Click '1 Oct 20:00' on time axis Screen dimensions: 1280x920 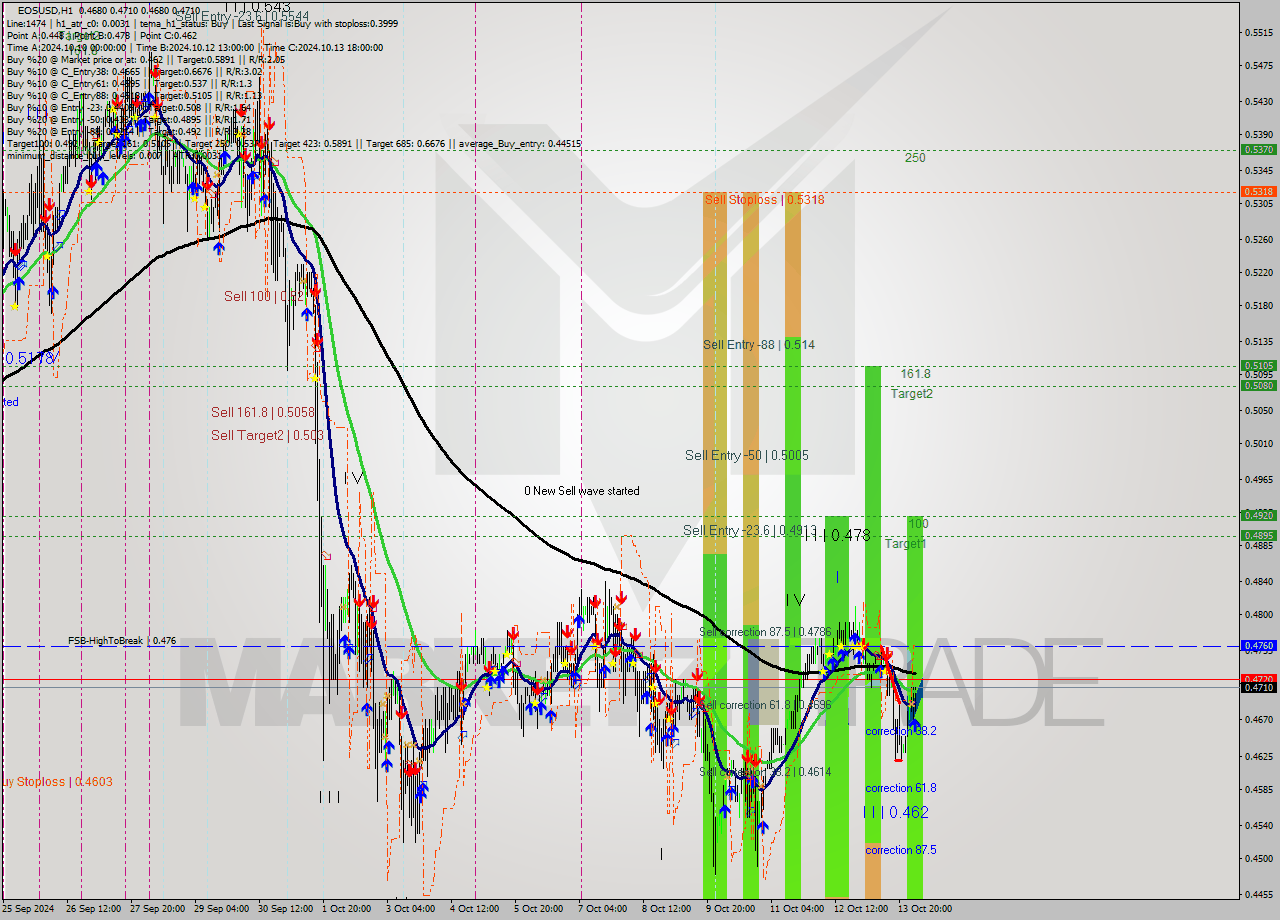(349, 909)
